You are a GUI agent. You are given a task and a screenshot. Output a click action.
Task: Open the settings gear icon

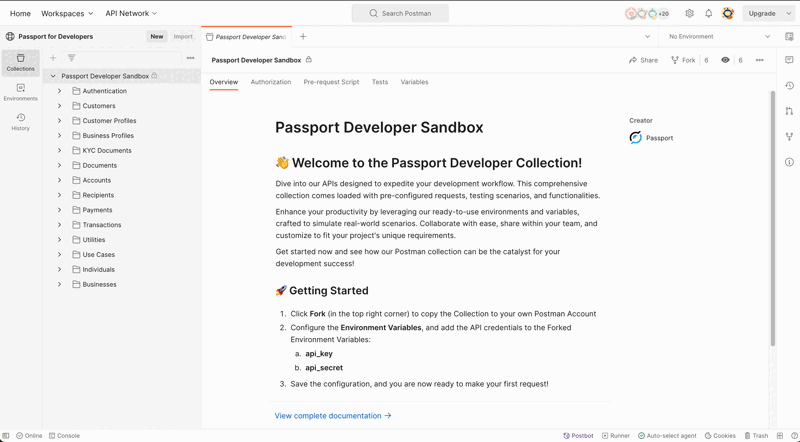689,13
